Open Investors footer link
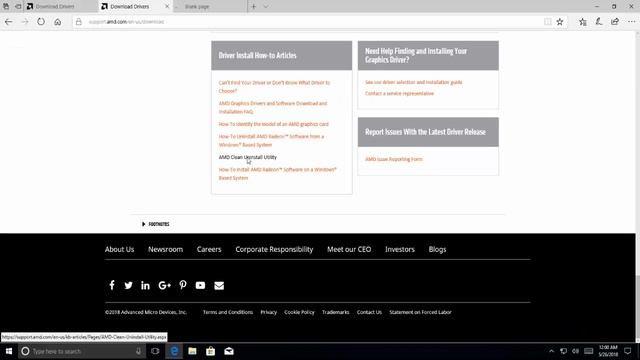640x360 pixels. tap(400, 249)
